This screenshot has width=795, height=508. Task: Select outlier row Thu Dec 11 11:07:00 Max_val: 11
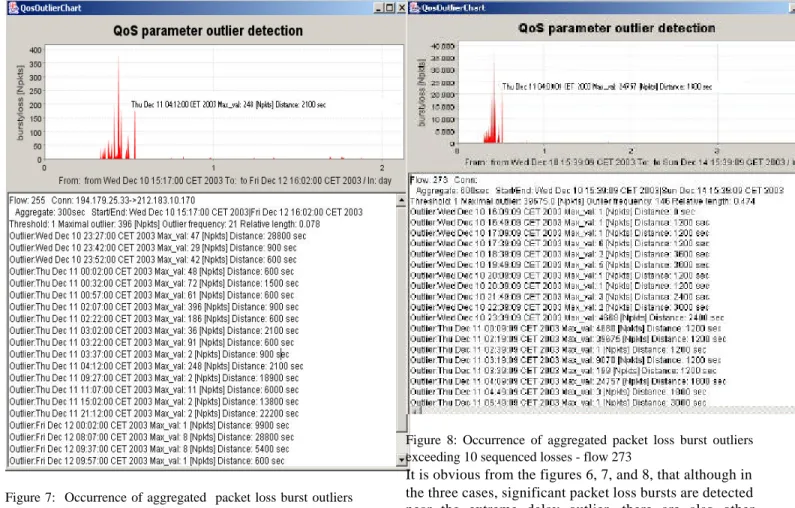click(x=154, y=389)
